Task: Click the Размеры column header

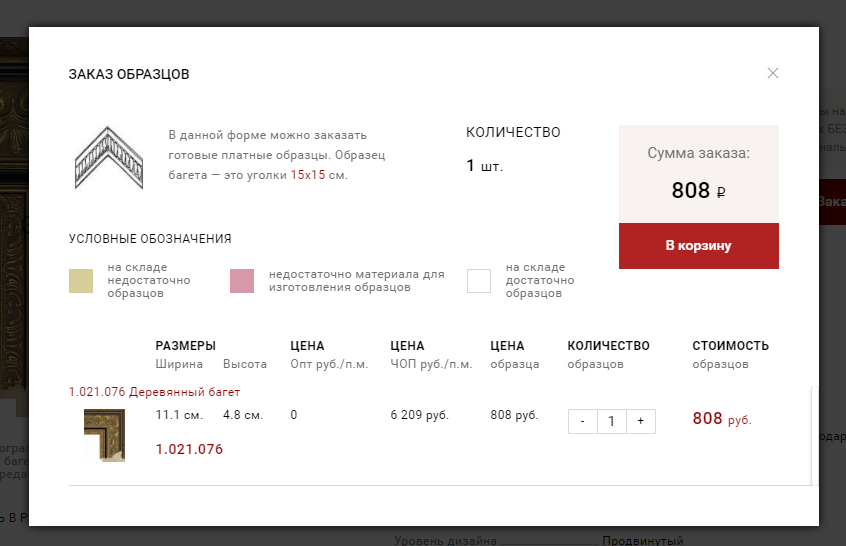Action: [185, 346]
